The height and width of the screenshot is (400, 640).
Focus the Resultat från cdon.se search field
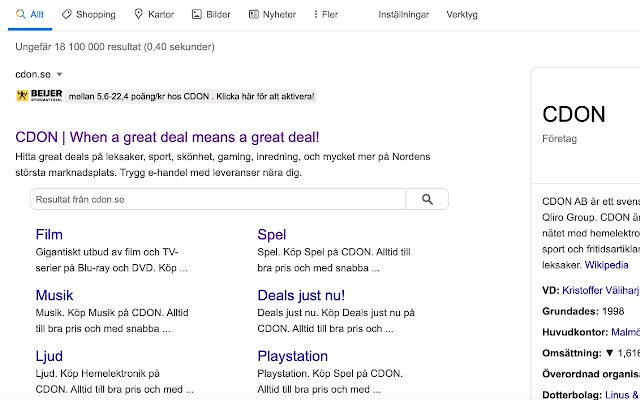218,199
